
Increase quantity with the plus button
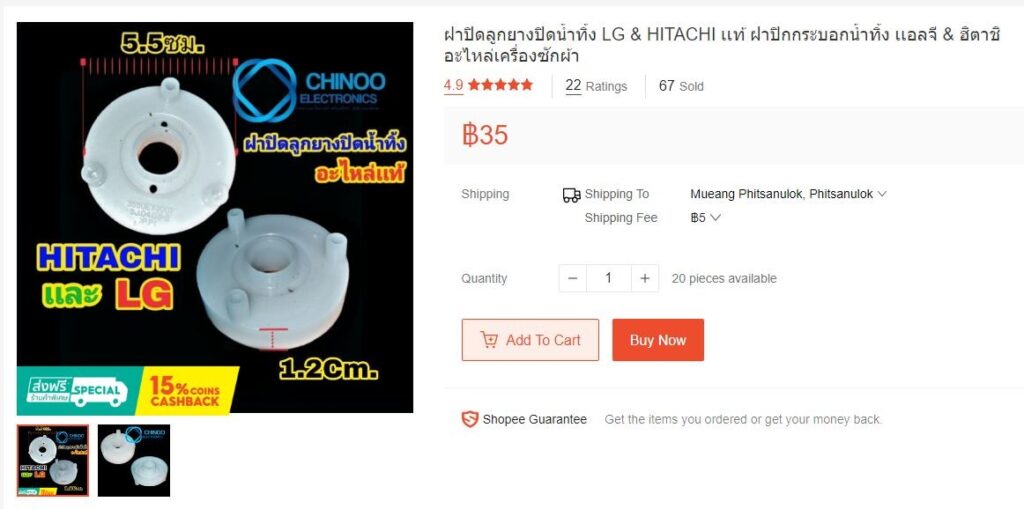645,278
